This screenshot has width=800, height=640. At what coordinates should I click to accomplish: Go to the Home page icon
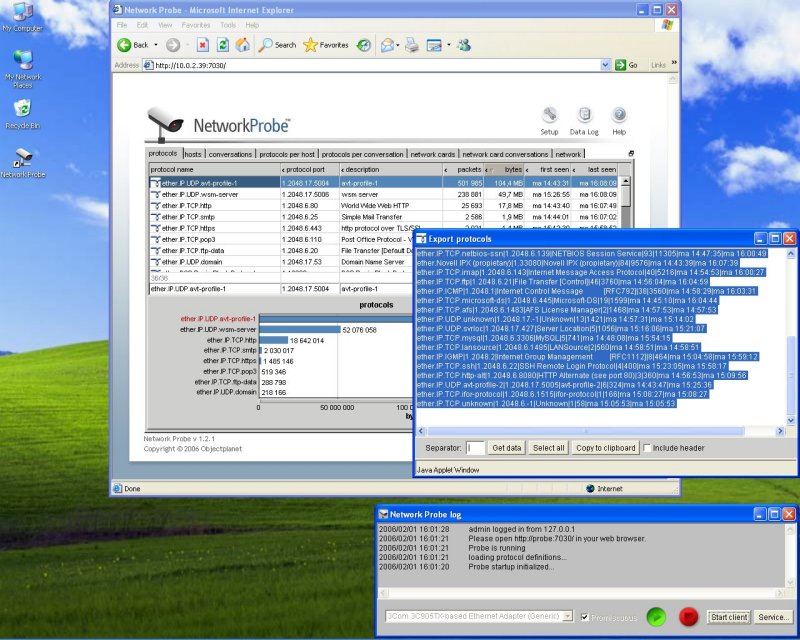click(x=243, y=45)
